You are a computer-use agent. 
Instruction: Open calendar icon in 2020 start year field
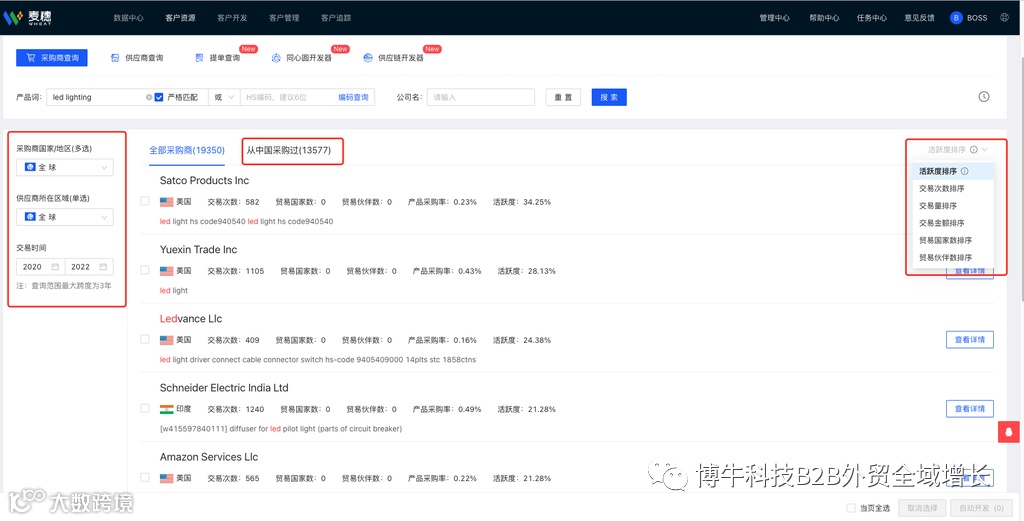pyautogui.click(x=55, y=266)
